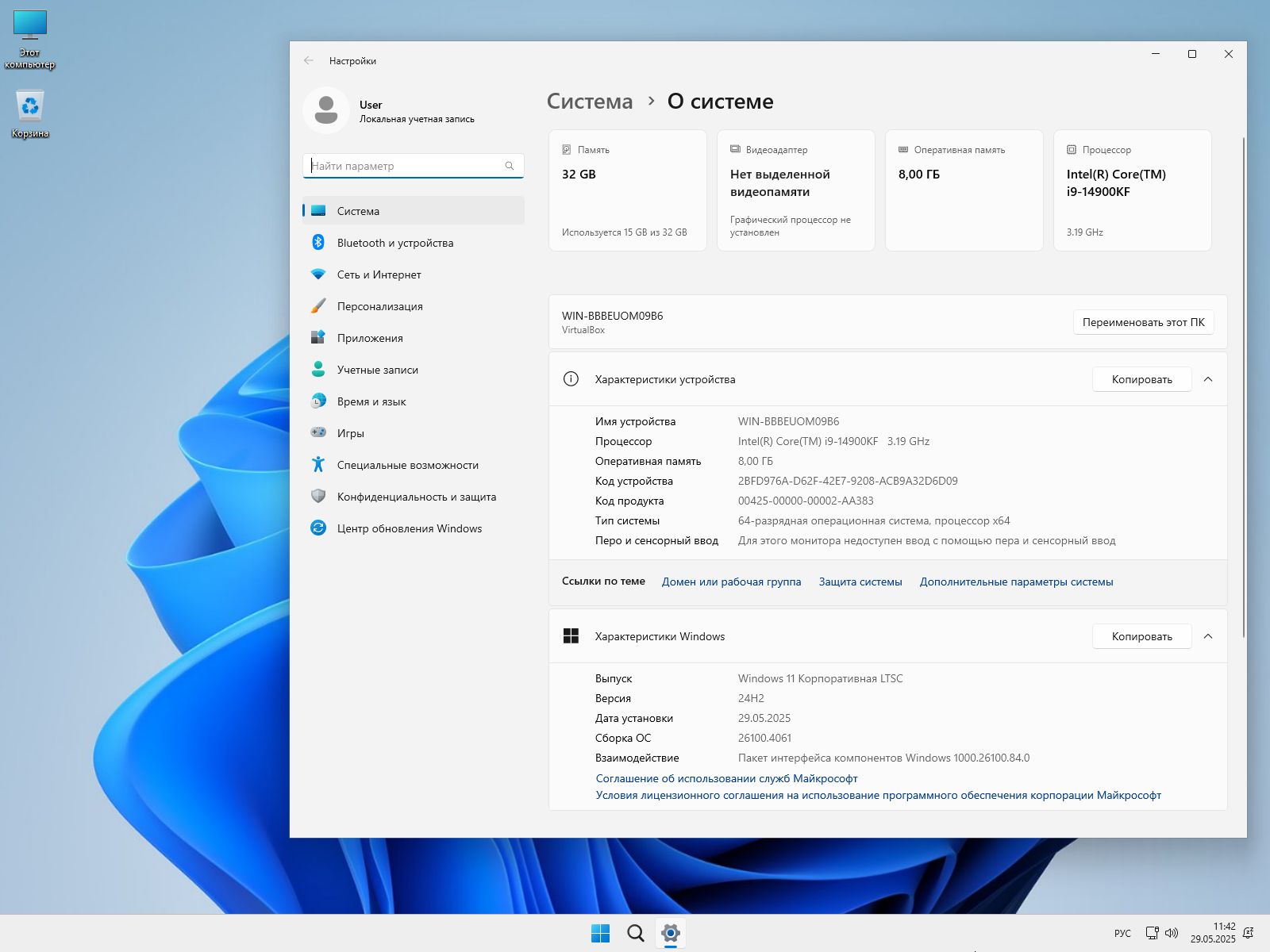Focus the Найти параметр search field
The image size is (1270, 952).
(414, 166)
